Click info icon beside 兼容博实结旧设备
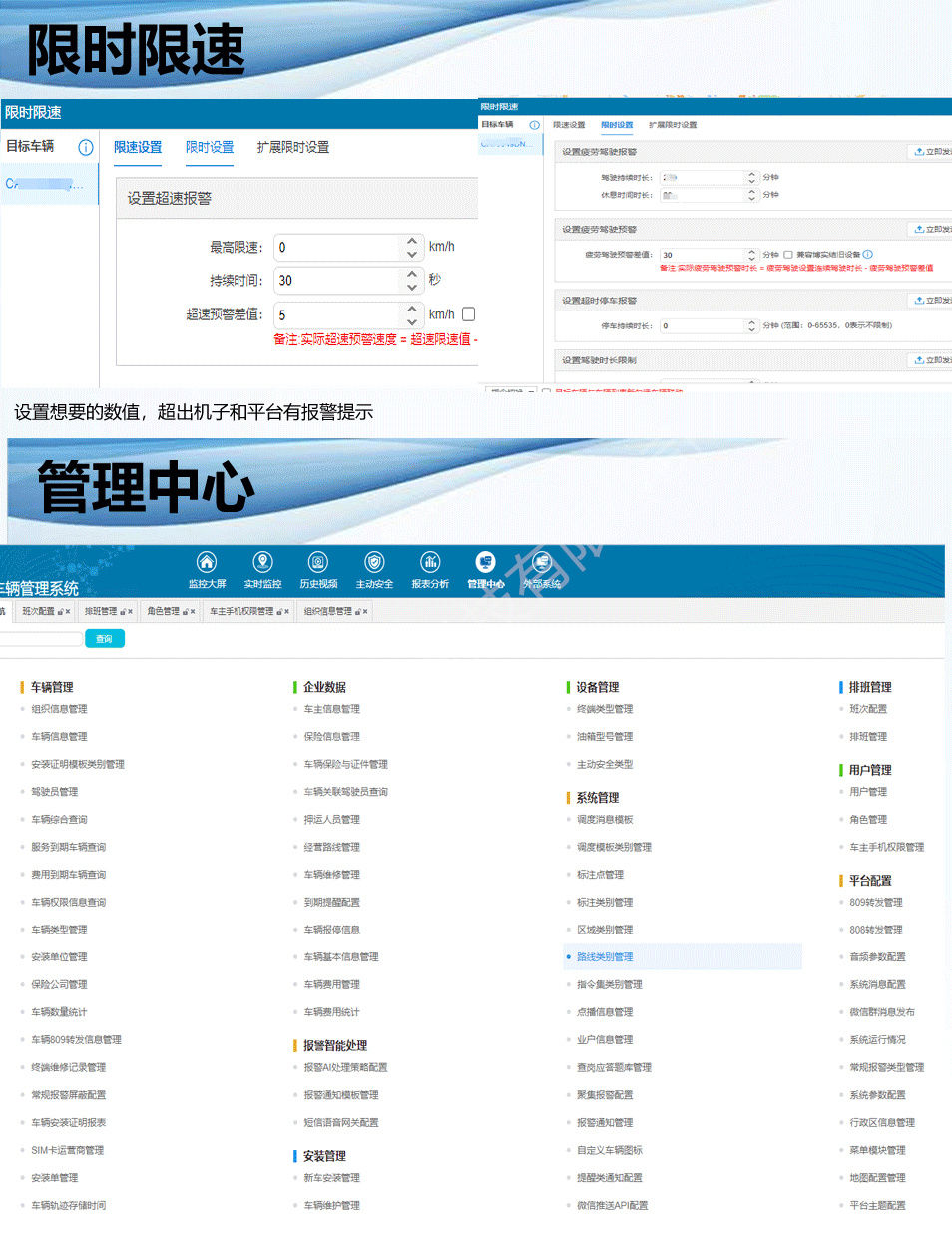 (x=868, y=255)
